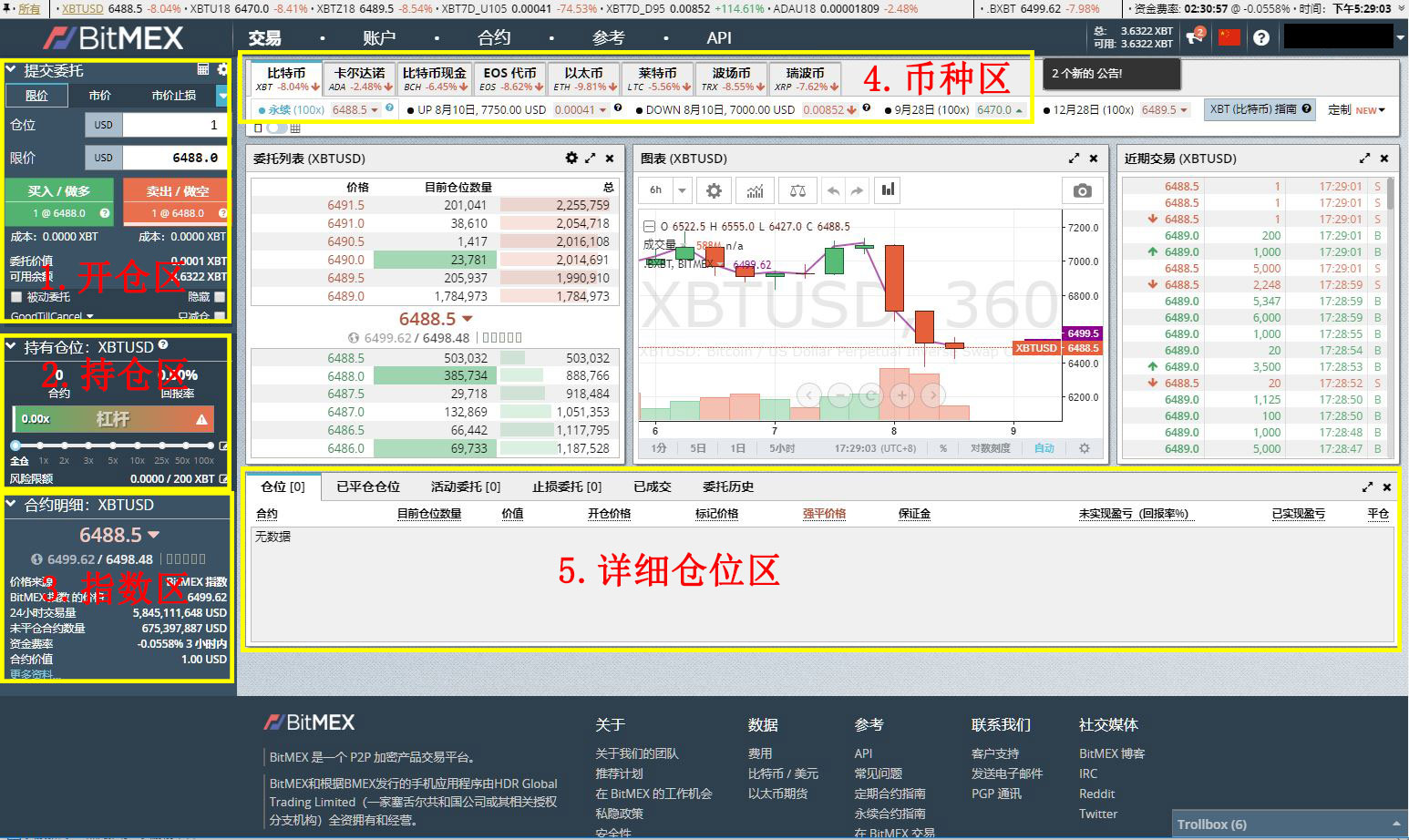Click help icon on buy button
Viewport: 1409px width, 840px height.
click(105, 213)
